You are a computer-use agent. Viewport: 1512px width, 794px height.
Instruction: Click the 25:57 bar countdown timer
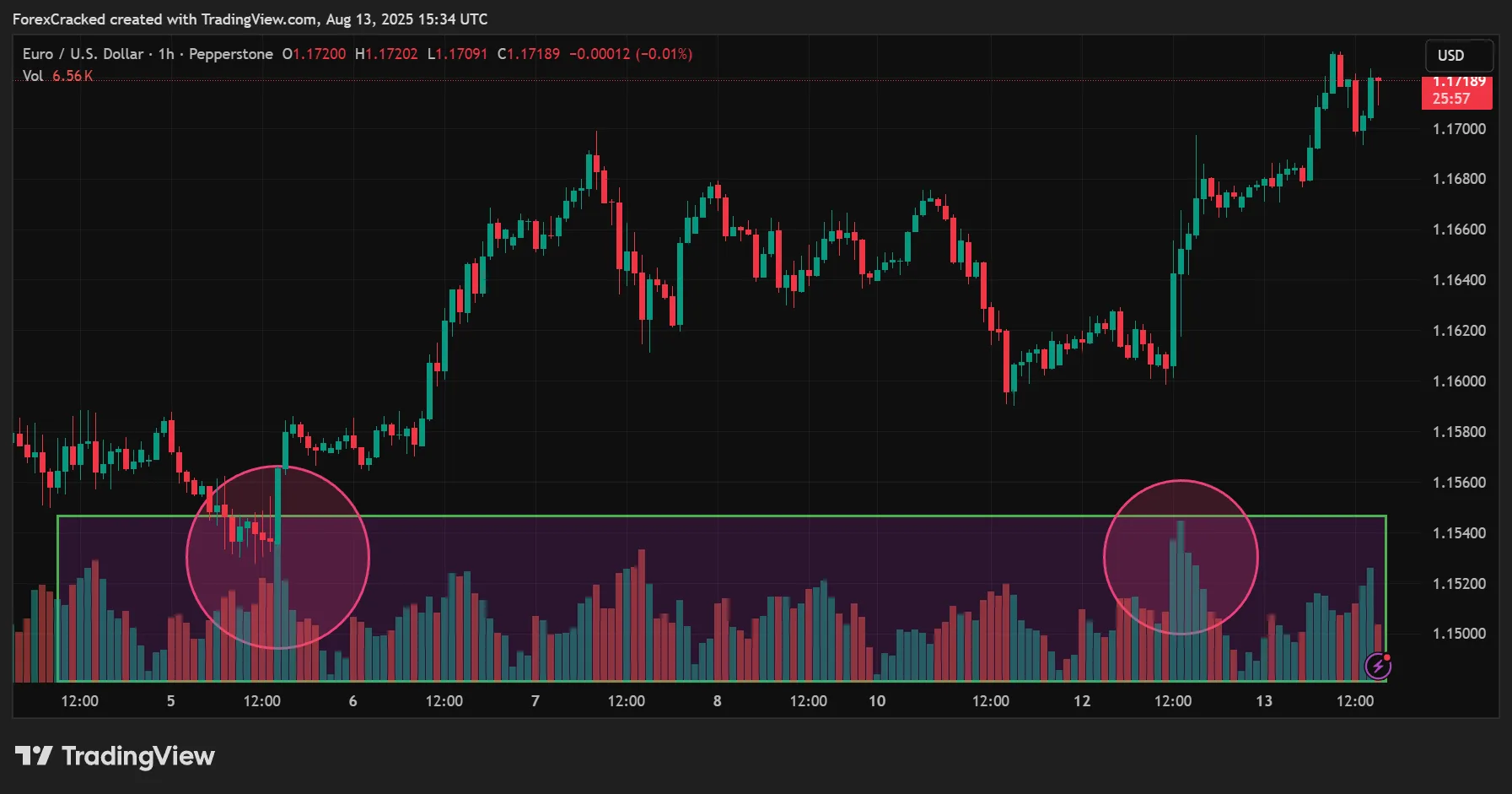pyautogui.click(x=1451, y=99)
